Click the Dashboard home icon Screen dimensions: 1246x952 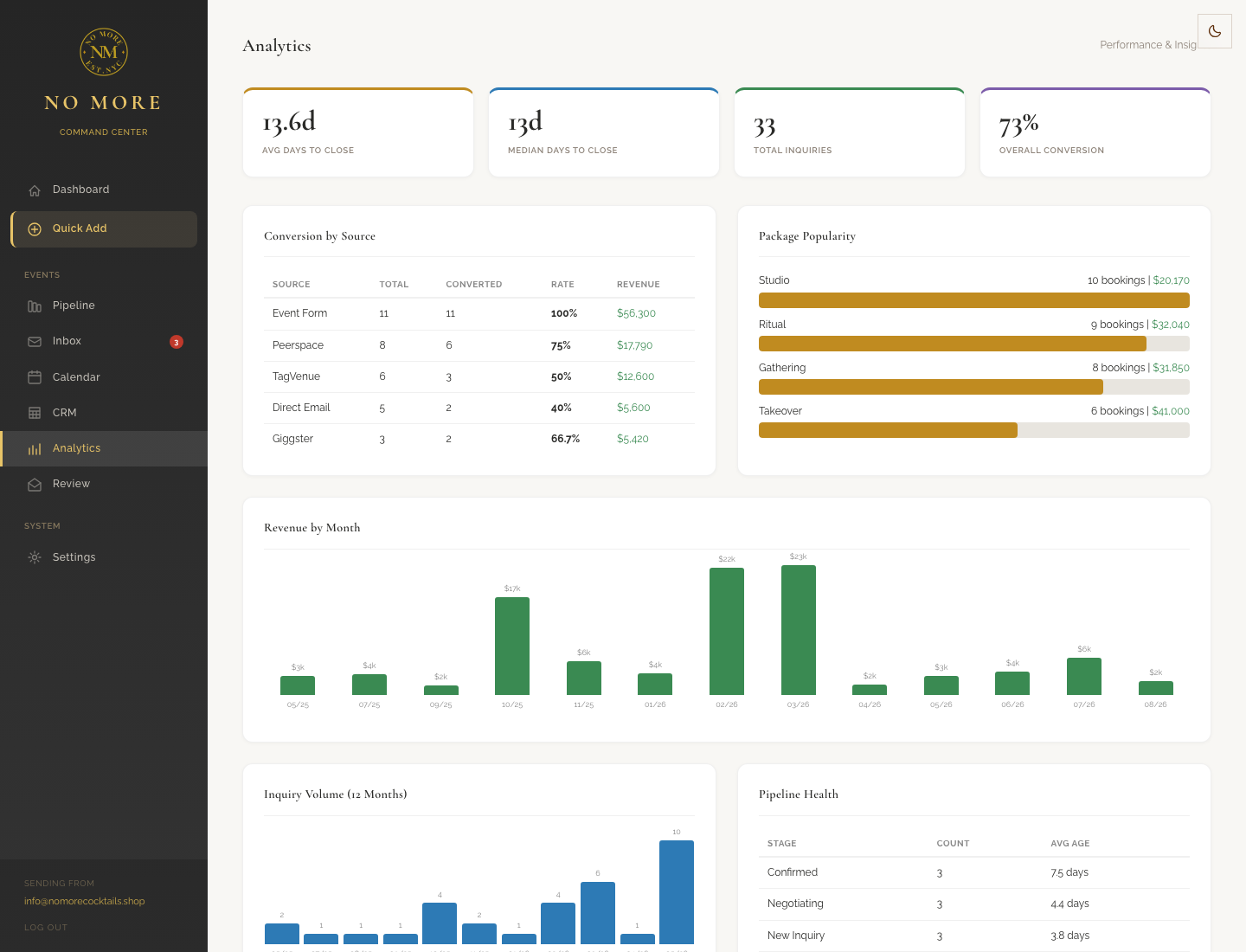click(x=35, y=190)
